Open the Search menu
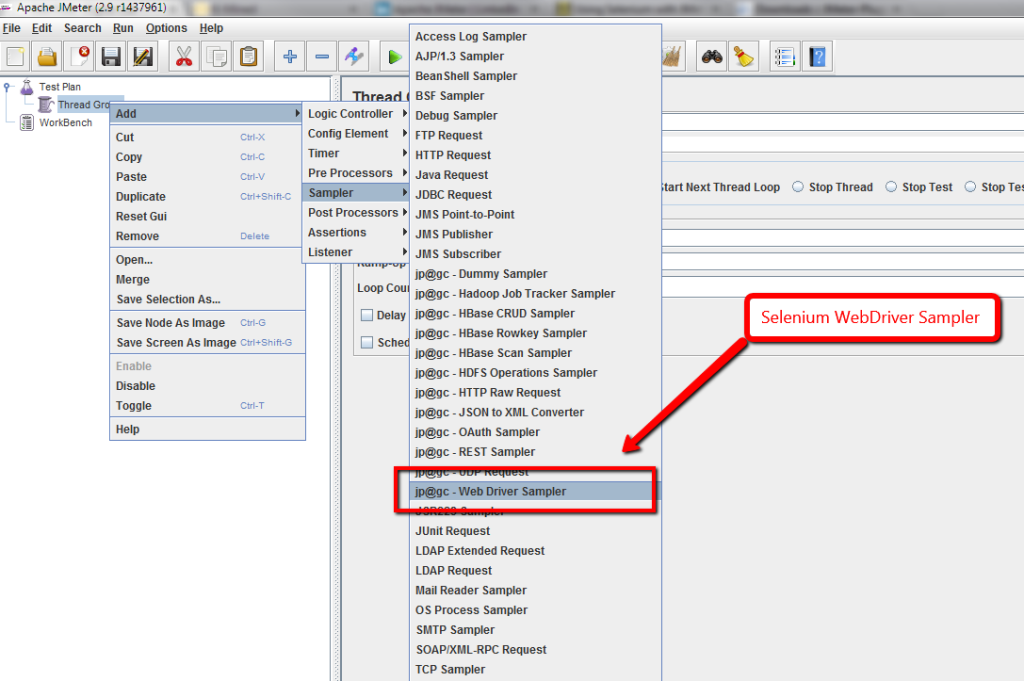The image size is (1024, 681). click(82, 28)
